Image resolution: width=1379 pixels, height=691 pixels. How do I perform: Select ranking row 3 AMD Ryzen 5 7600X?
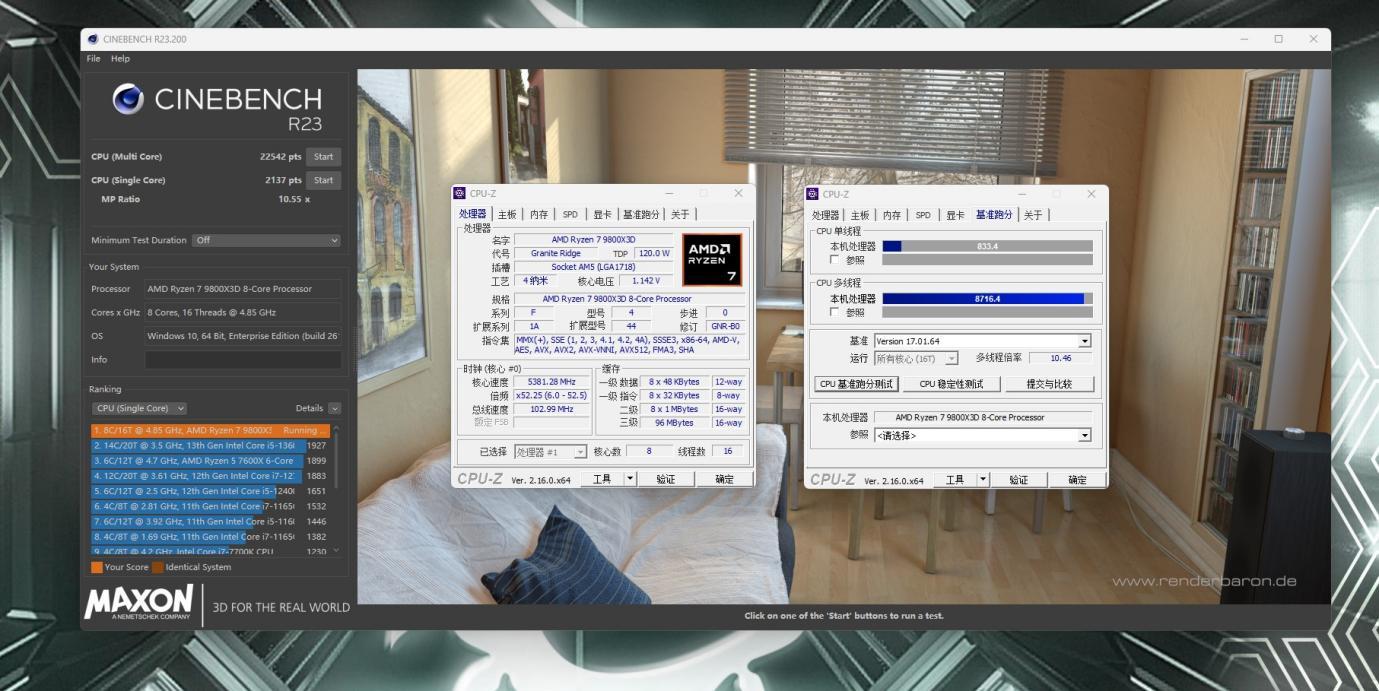click(x=210, y=461)
